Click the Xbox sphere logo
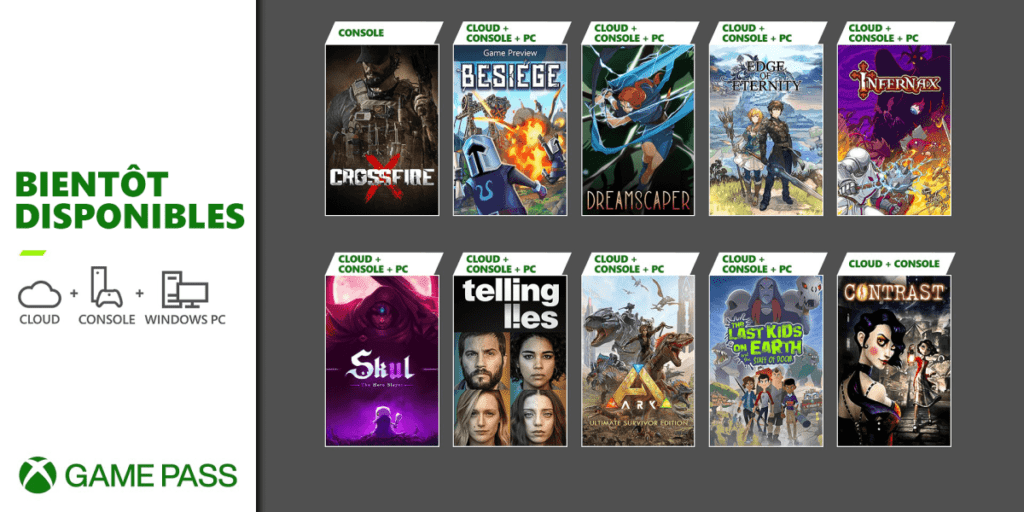Image resolution: width=1024 pixels, height=512 pixels. (37, 475)
